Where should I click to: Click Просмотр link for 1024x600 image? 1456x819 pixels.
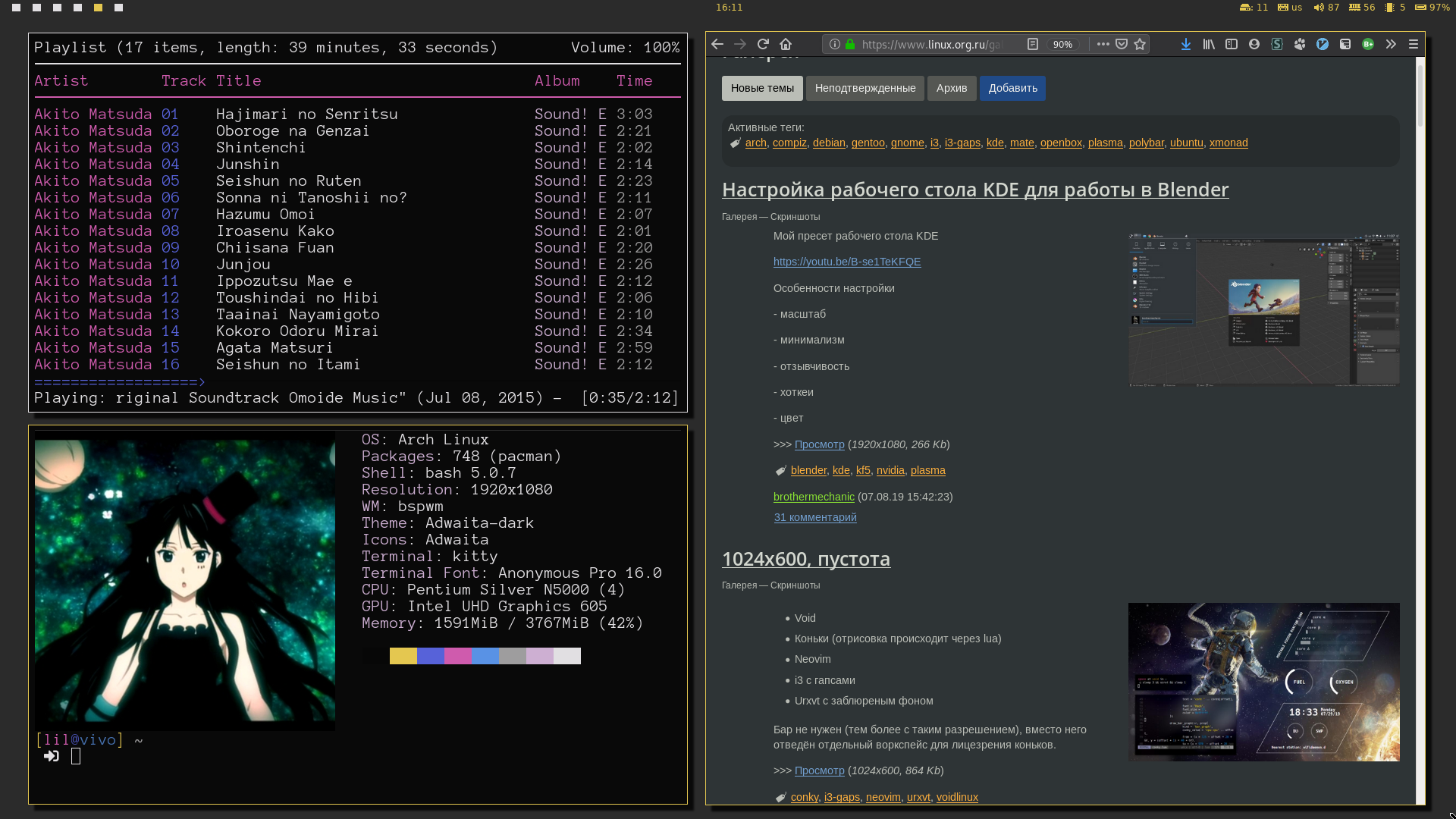[x=819, y=770]
